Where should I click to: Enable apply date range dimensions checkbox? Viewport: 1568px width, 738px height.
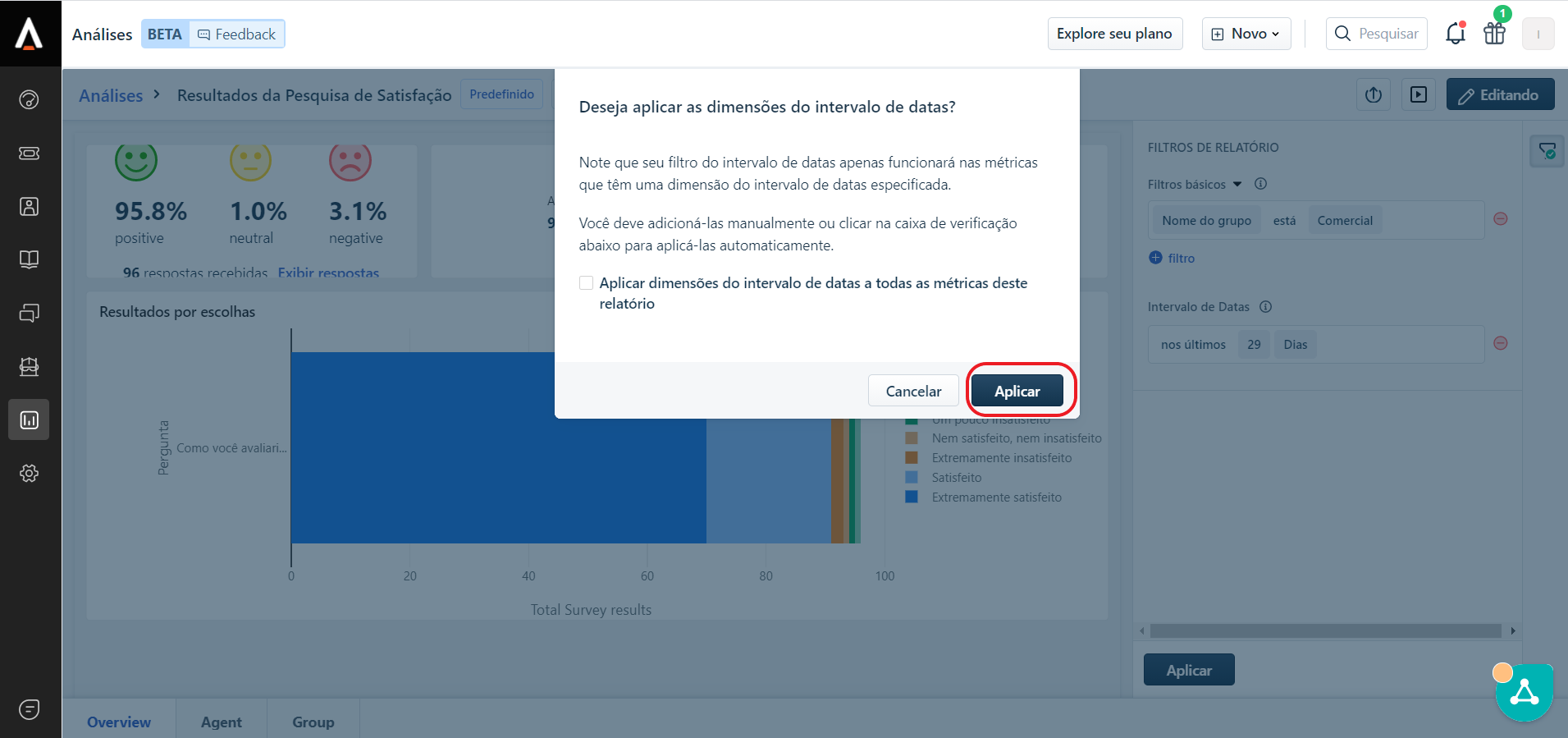[x=586, y=283]
